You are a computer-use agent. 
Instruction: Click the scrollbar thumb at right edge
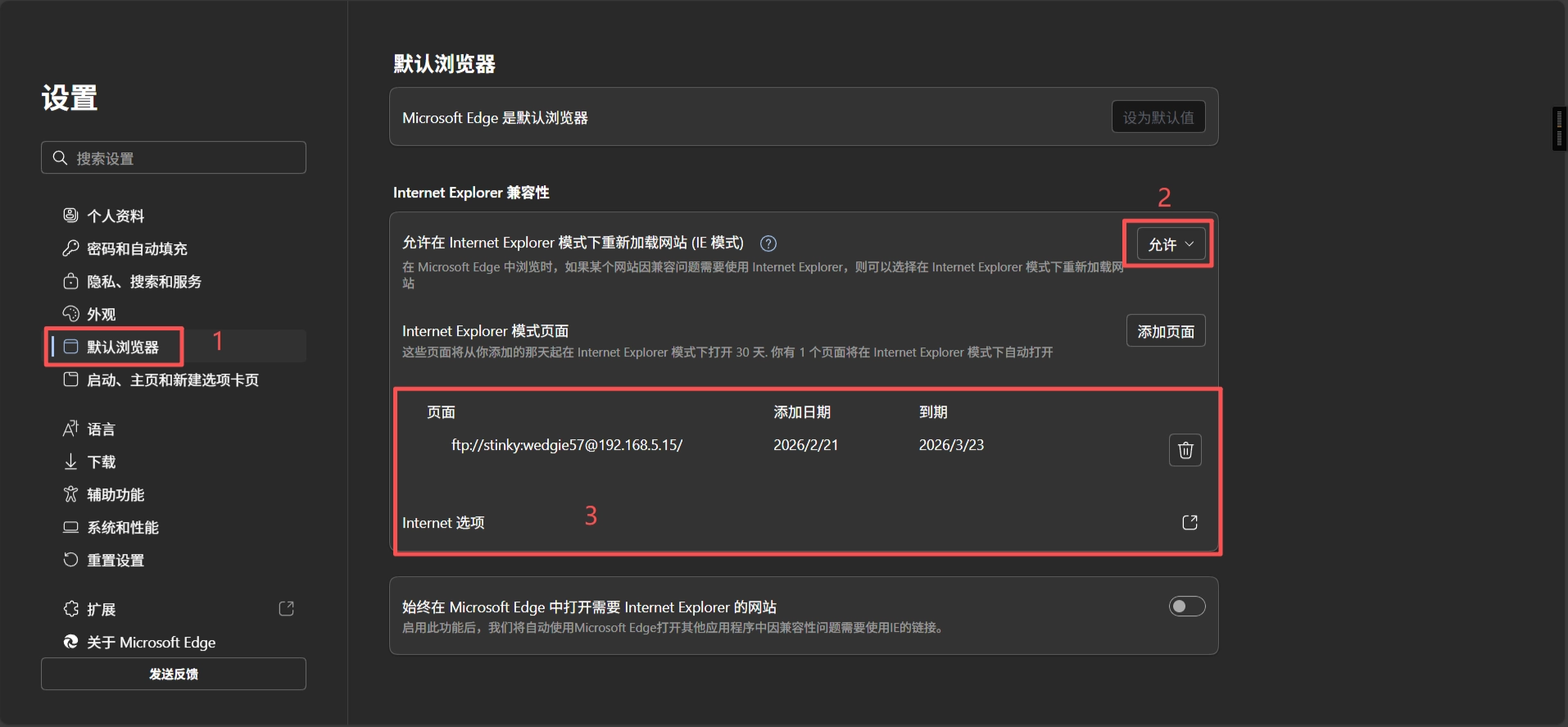[1559, 129]
